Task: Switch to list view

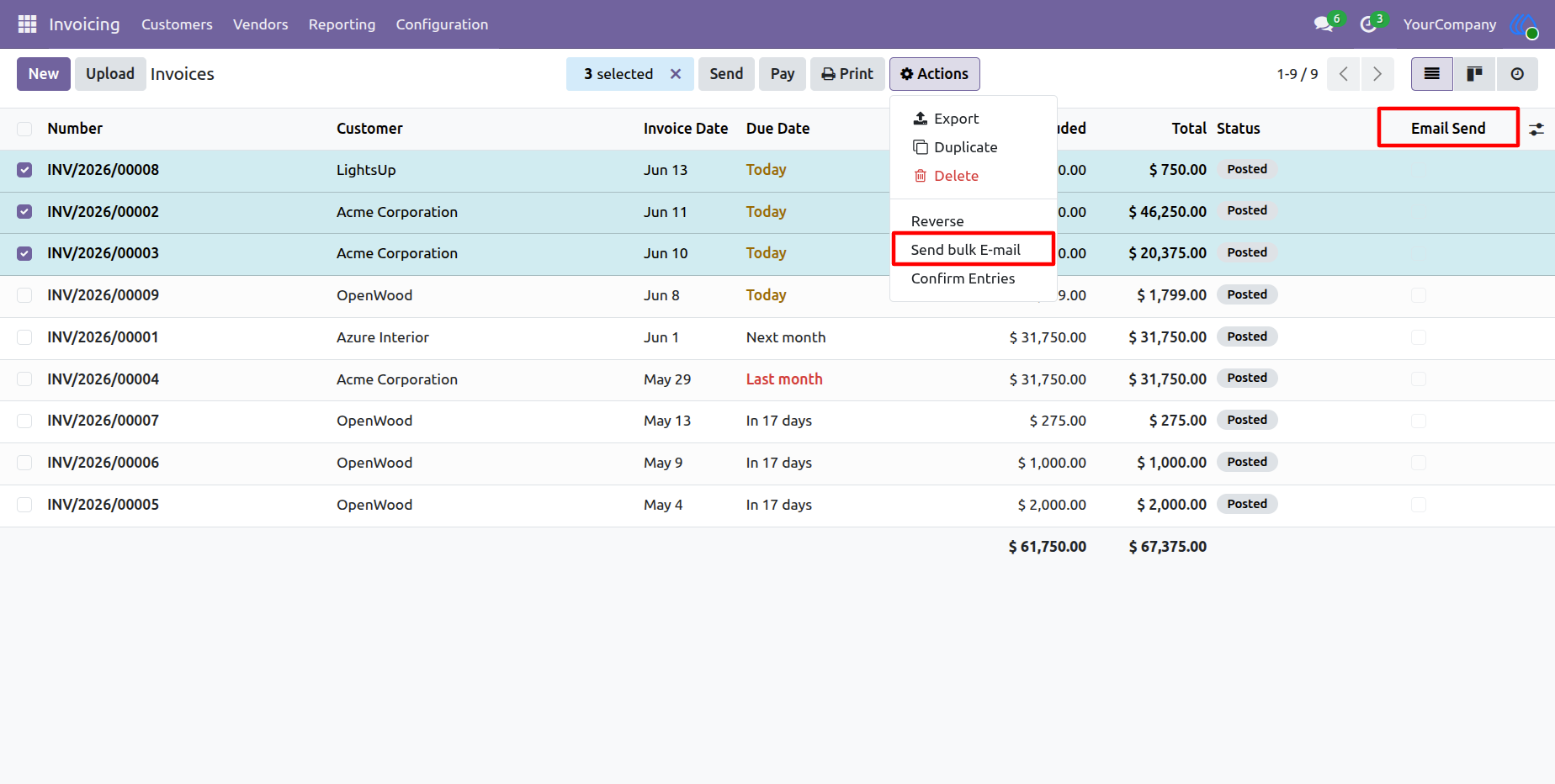Action: point(1431,74)
